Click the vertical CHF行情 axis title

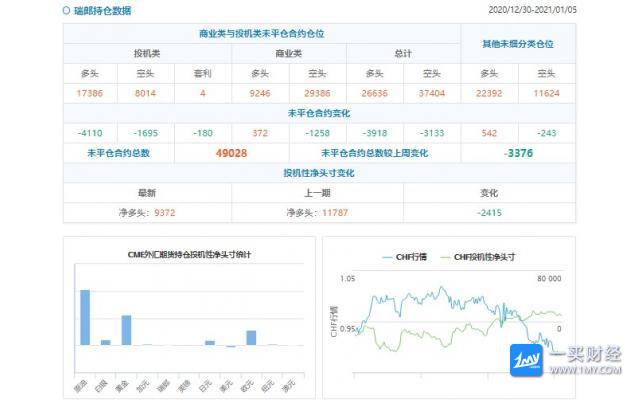coord(334,321)
